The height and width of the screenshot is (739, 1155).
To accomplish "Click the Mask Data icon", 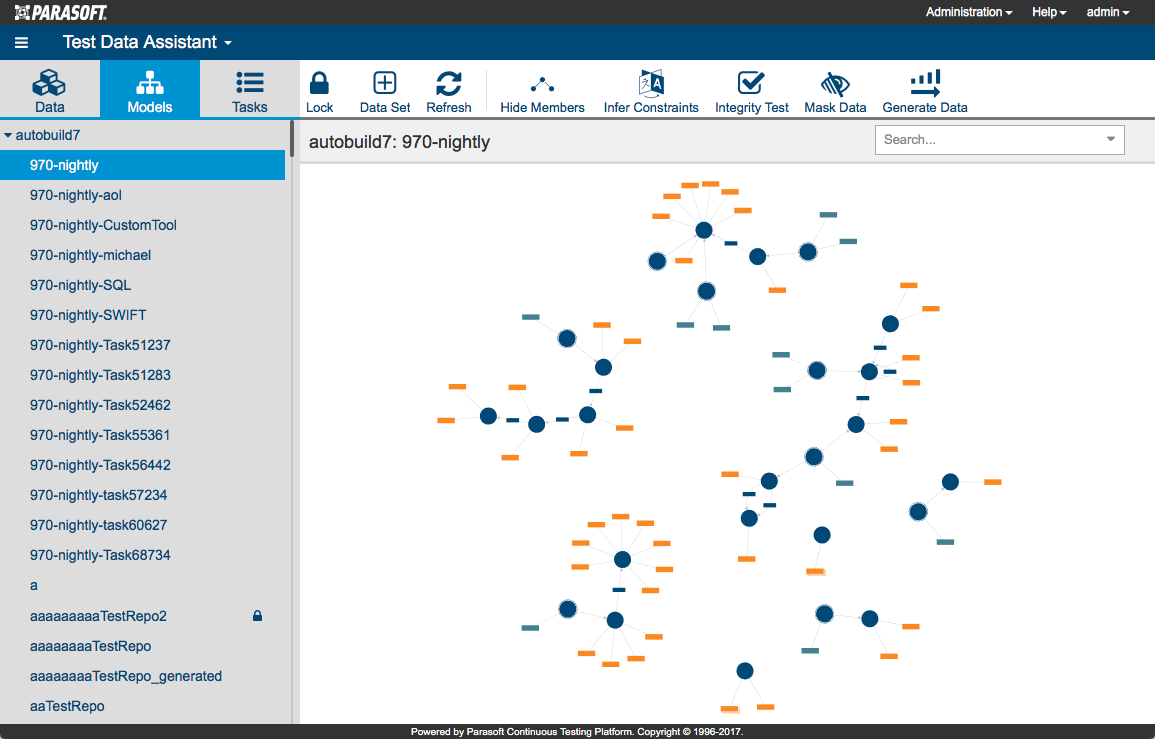I will pyautogui.click(x=835, y=84).
